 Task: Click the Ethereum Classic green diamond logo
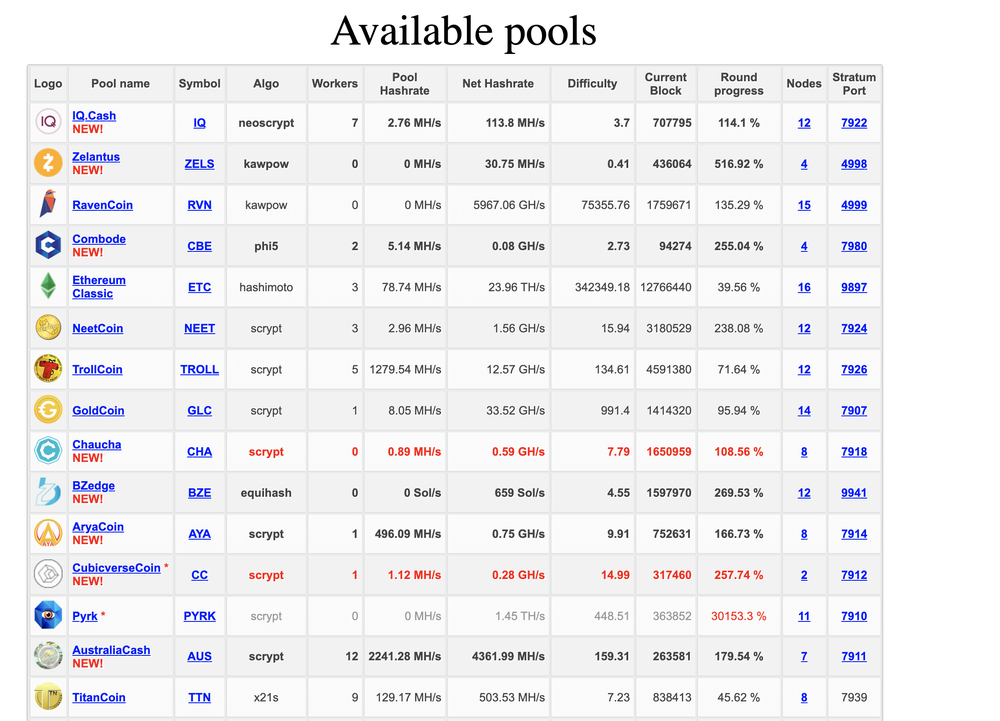(48, 286)
